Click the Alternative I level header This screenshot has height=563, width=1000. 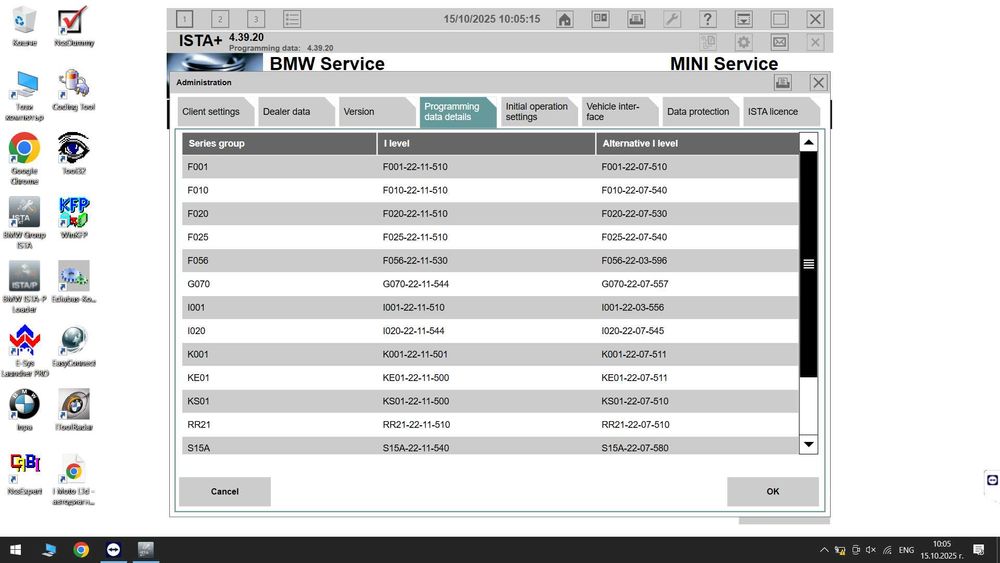tap(697, 143)
